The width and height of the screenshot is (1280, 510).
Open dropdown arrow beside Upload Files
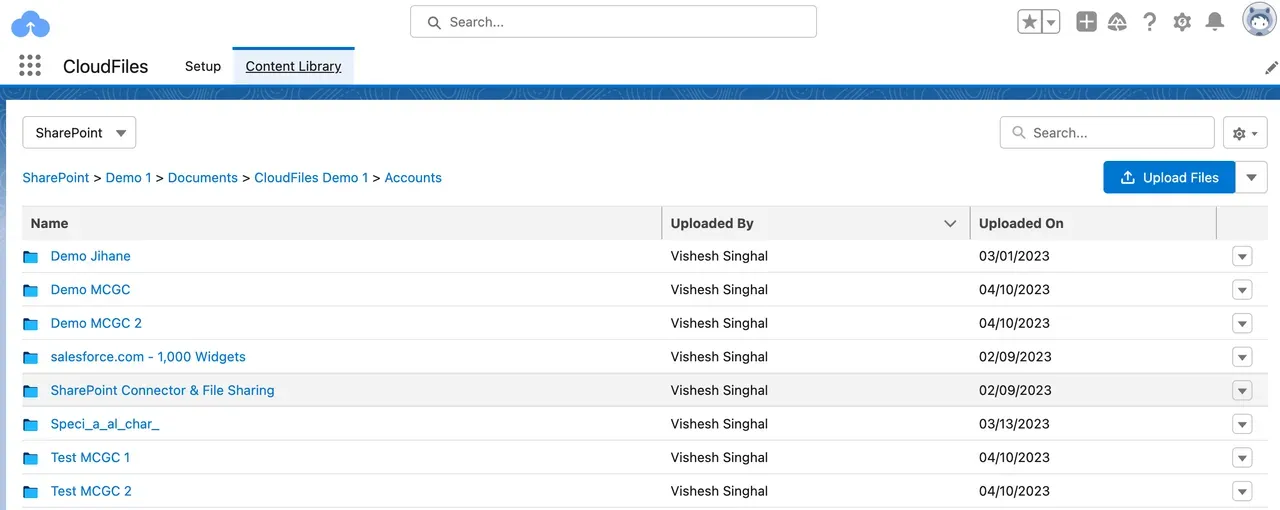tap(1251, 177)
